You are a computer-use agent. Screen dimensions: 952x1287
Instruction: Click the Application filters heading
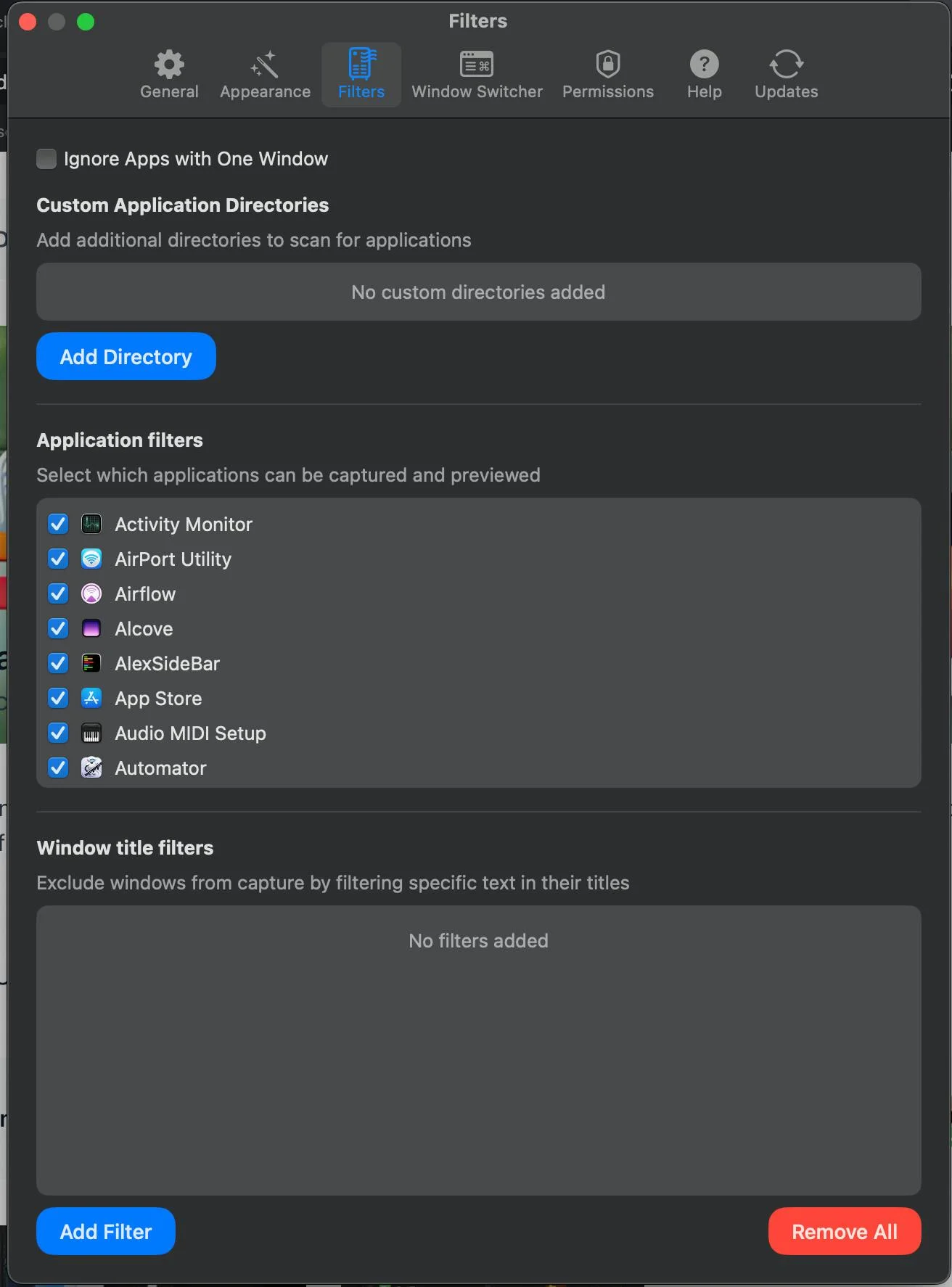click(120, 440)
